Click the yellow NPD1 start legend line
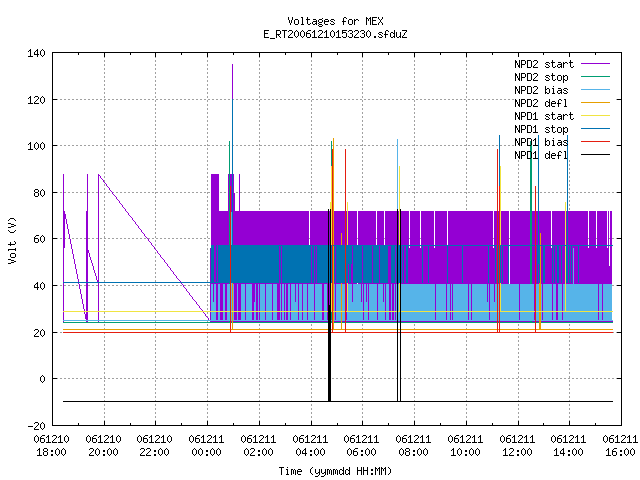This screenshot has width=640, height=480. [595, 116]
